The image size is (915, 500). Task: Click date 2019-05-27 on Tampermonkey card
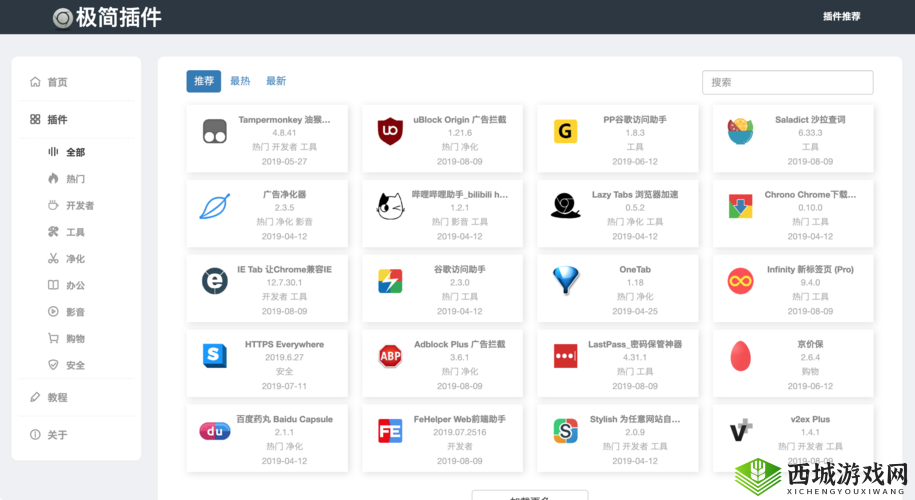[x=284, y=162]
